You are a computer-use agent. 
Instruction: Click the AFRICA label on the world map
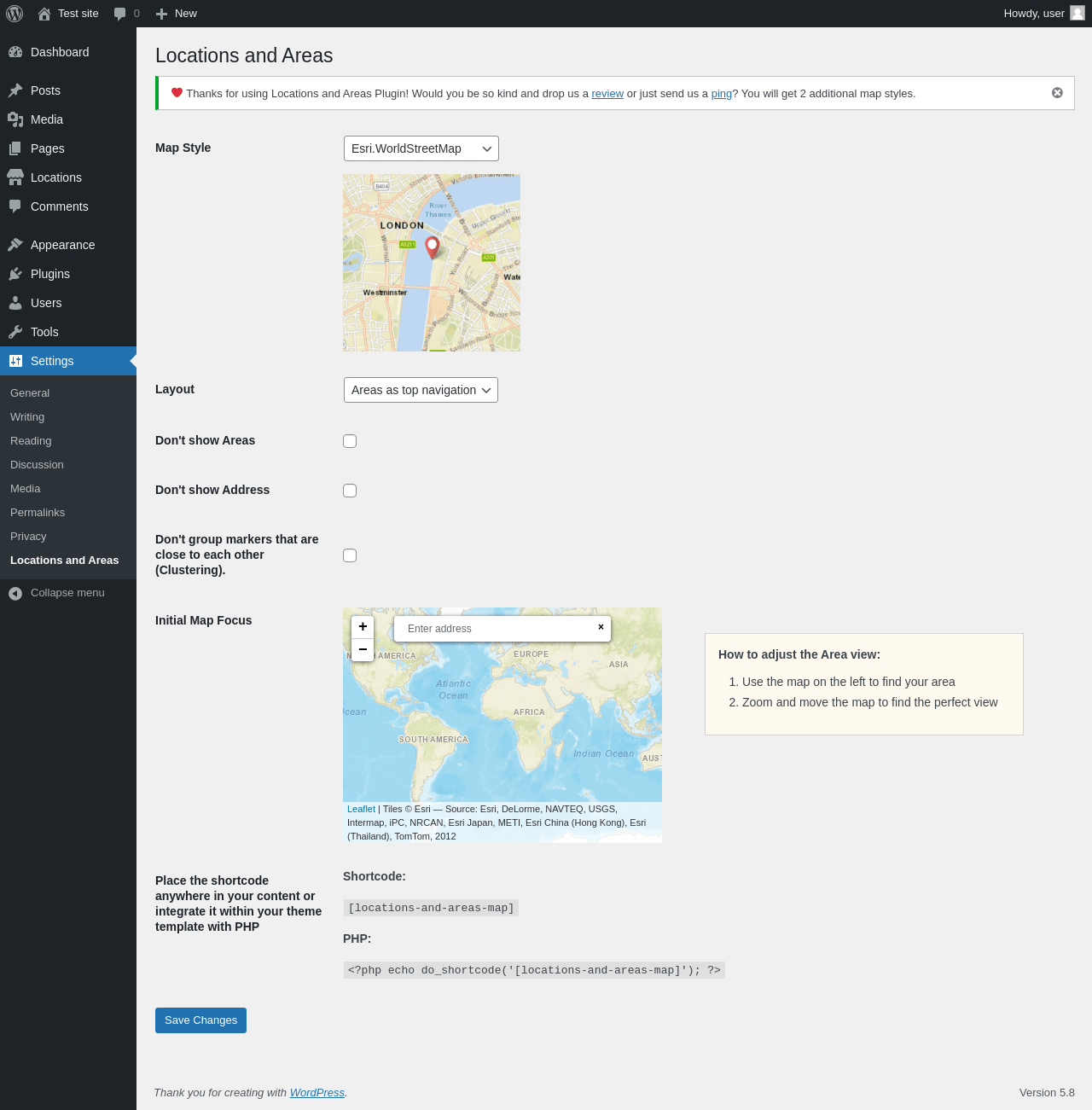click(529, 712)
